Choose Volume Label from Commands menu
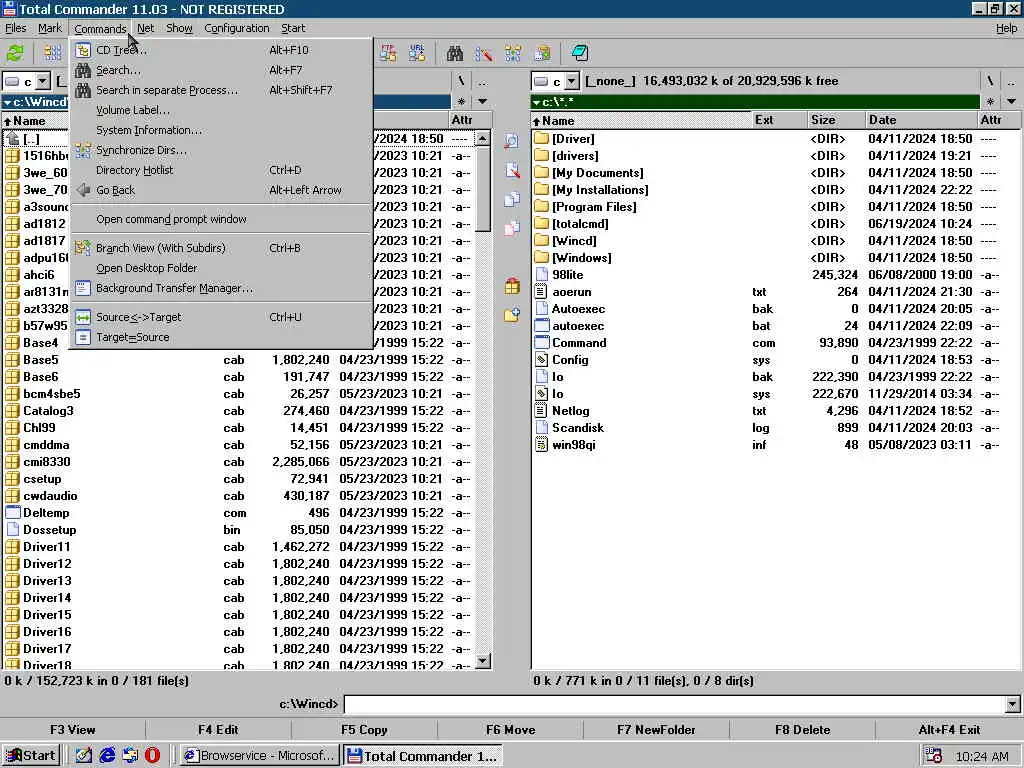 tap(221, 110)
